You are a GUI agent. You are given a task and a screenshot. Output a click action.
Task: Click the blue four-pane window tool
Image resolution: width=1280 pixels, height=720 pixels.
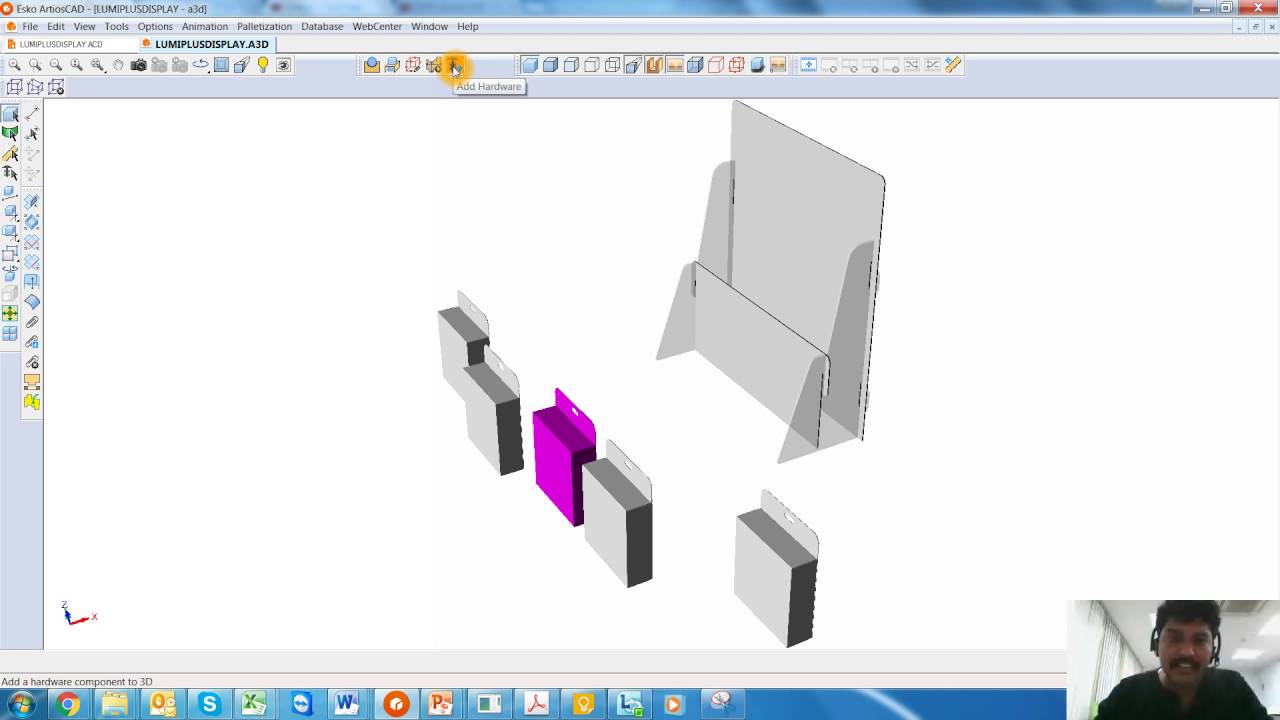[10, 331]
